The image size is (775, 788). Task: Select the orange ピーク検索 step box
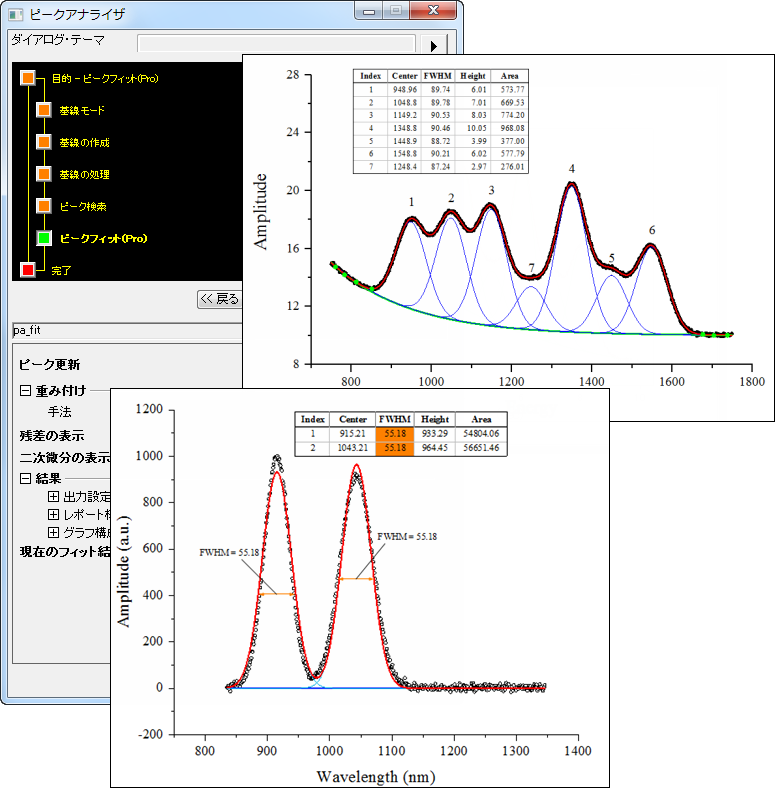(x=44, y=206)
